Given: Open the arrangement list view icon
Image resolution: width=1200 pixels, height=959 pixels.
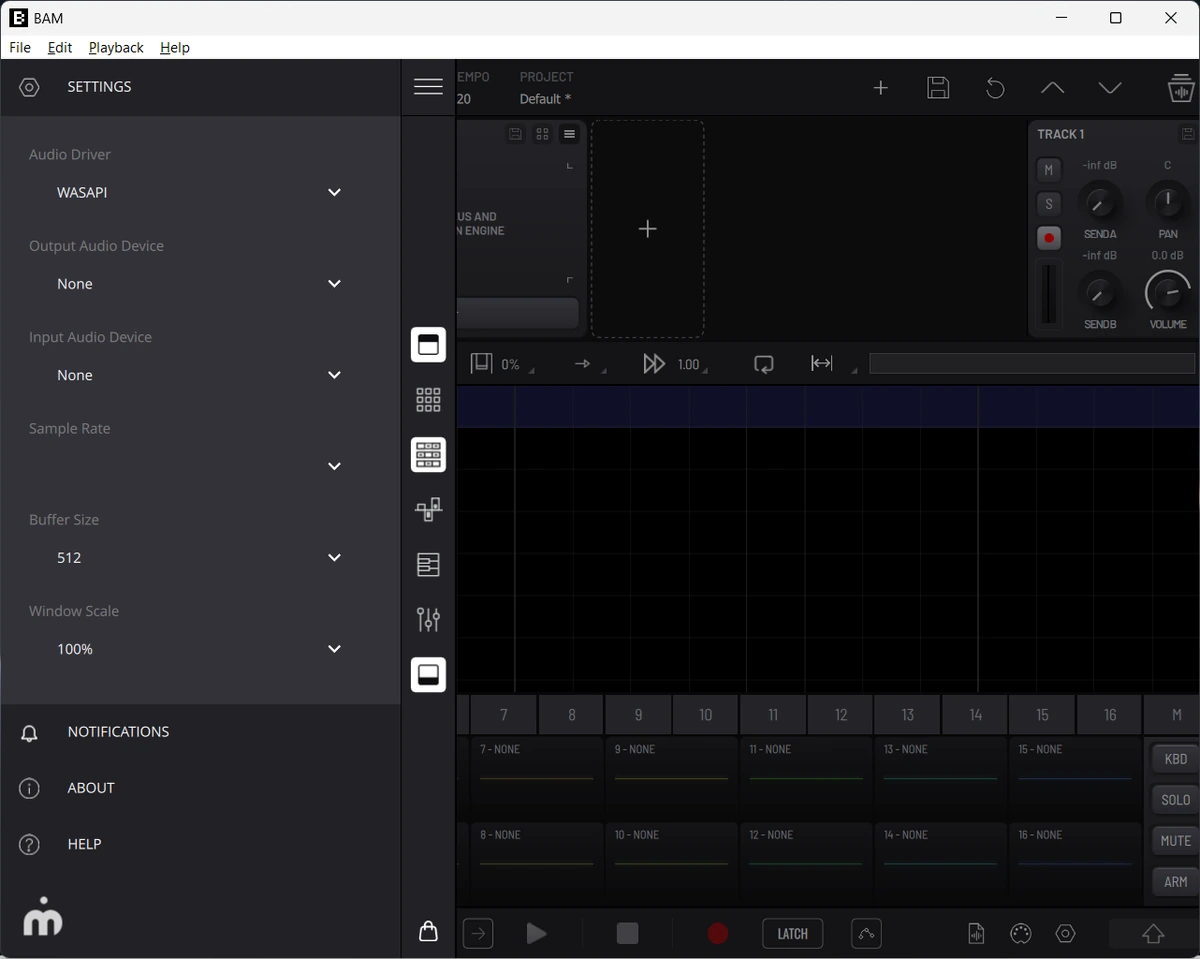Looking at the screenshot, I should (428, 565).
